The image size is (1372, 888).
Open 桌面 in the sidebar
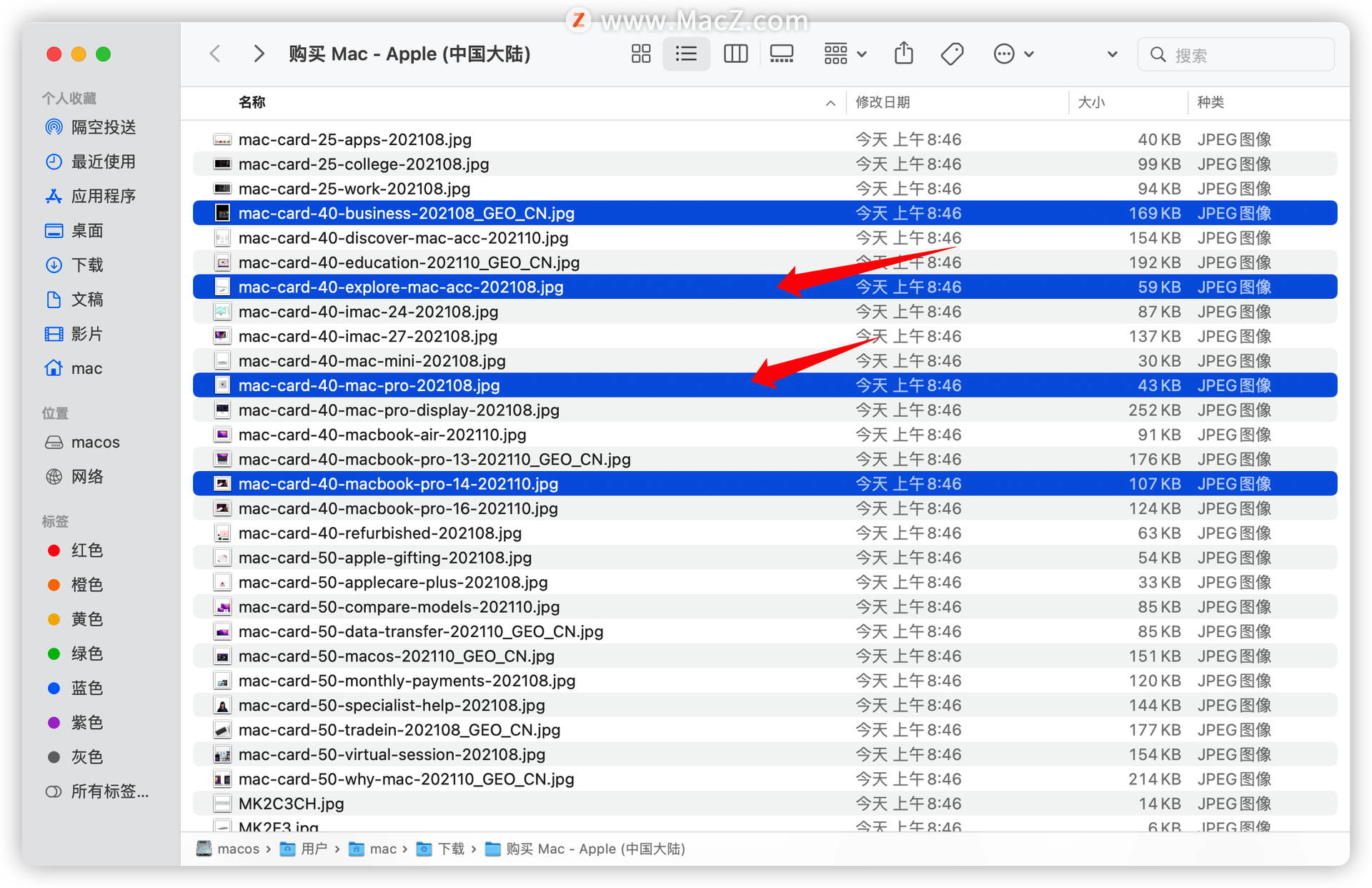(74, 230)
